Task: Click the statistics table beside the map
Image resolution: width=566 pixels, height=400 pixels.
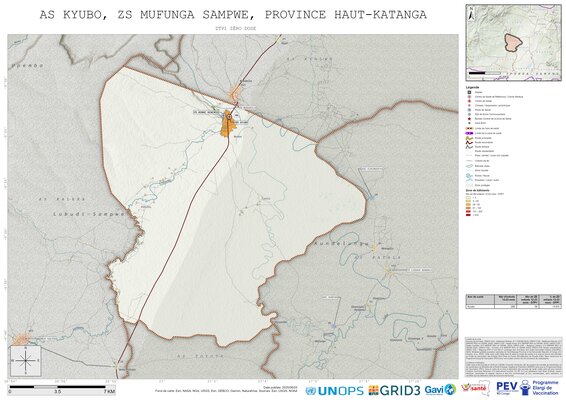Action: pyautogui.click(x=513, y=301)
